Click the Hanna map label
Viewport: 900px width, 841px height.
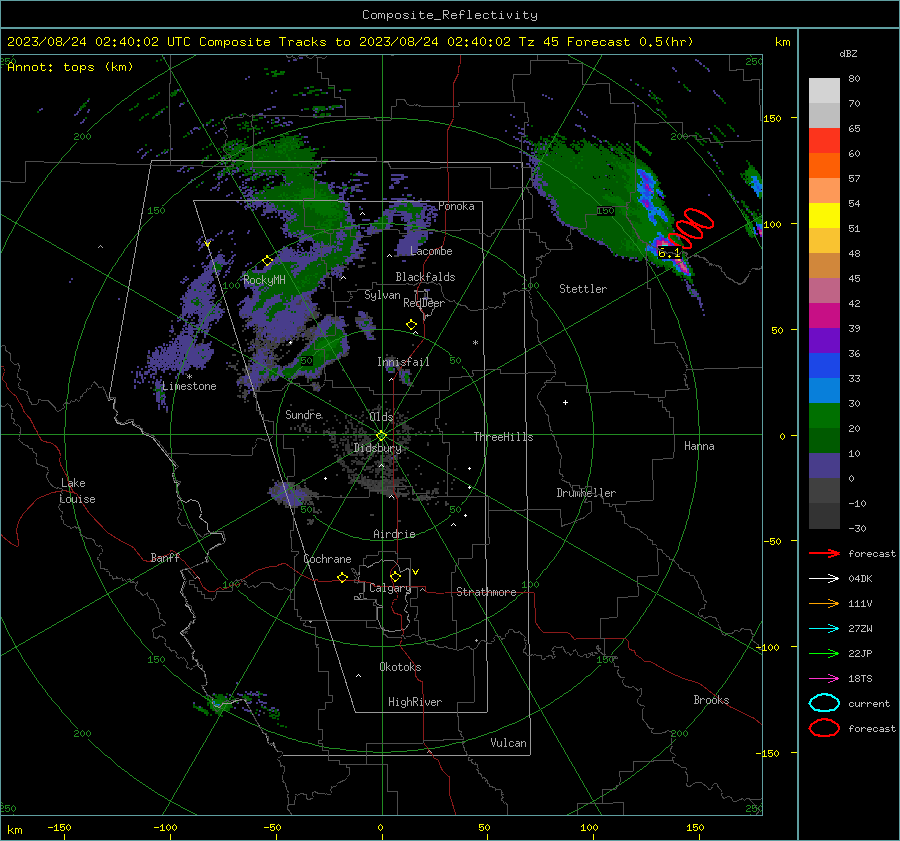[x=699, y=446]
